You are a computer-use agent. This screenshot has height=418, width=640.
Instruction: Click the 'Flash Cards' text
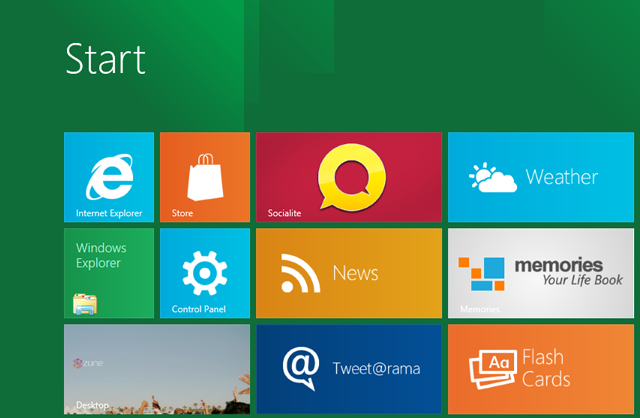(546, 368)
